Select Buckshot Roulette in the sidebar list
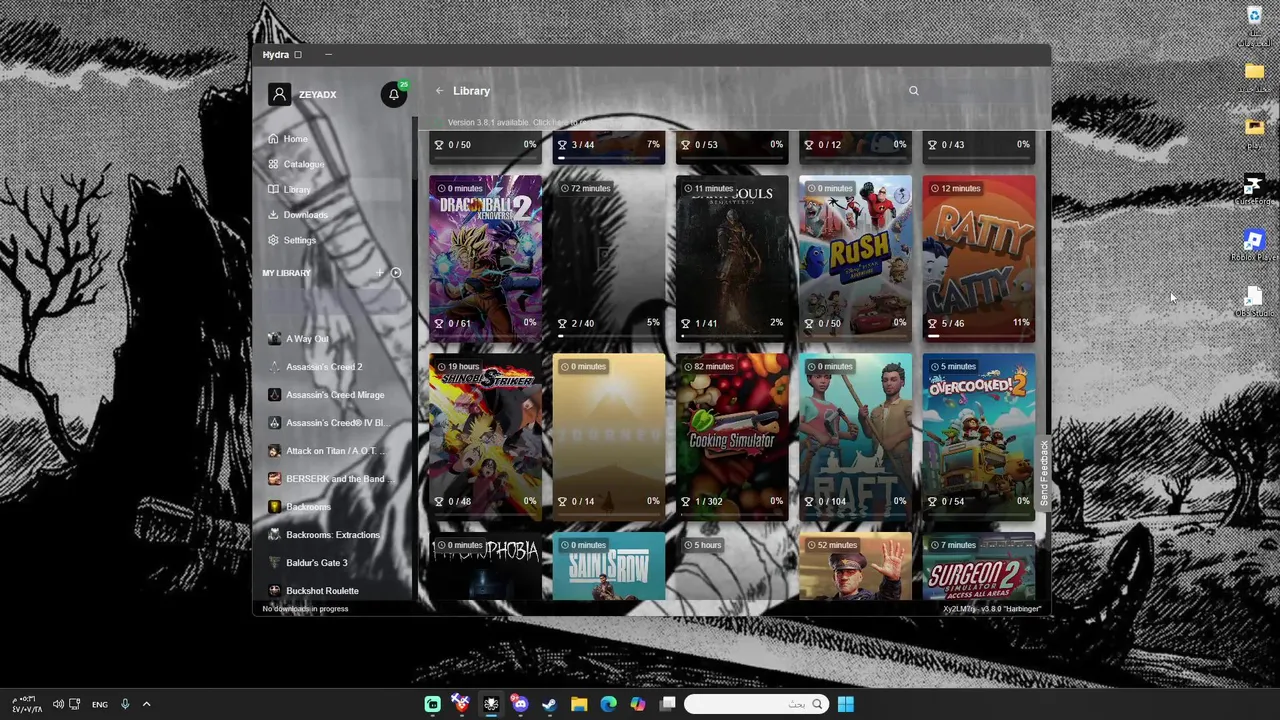Screen dimensions: 1280x720 pyautogui.click(x=333, y=590)
